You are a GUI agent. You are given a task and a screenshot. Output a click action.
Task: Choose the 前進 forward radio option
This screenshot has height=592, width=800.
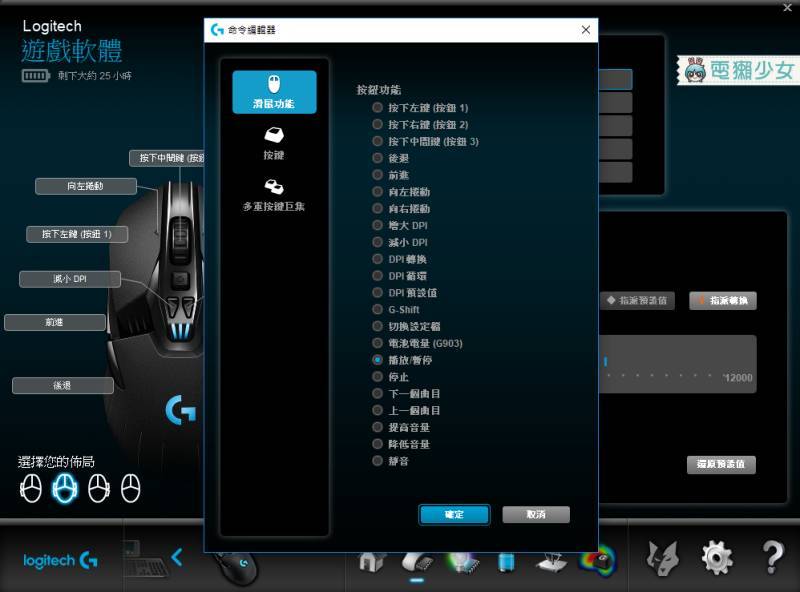pos(377,175)
